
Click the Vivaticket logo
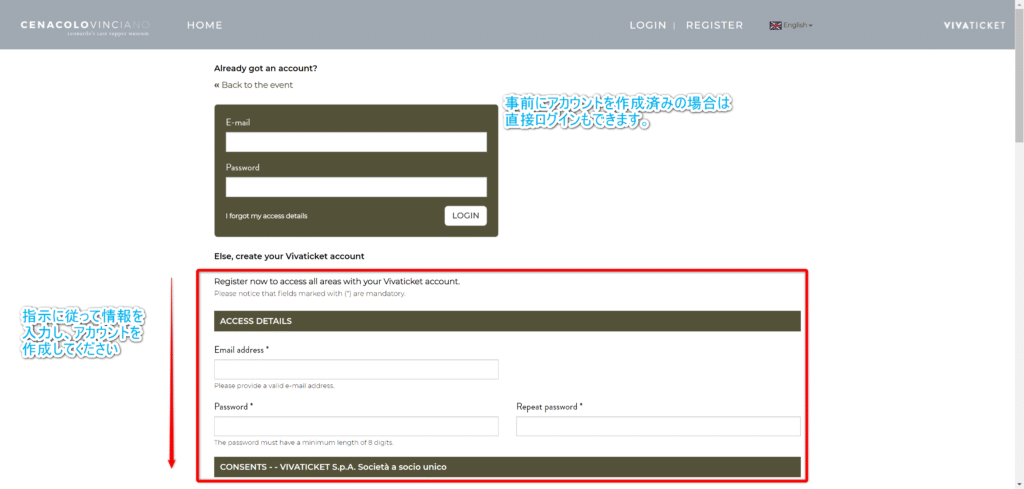pos(974,25)
